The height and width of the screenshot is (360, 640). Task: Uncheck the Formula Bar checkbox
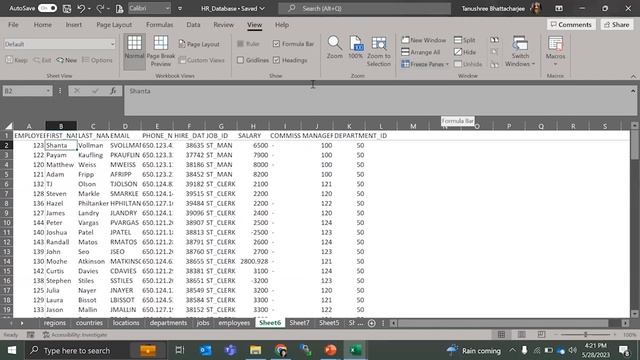pos(276,44)
